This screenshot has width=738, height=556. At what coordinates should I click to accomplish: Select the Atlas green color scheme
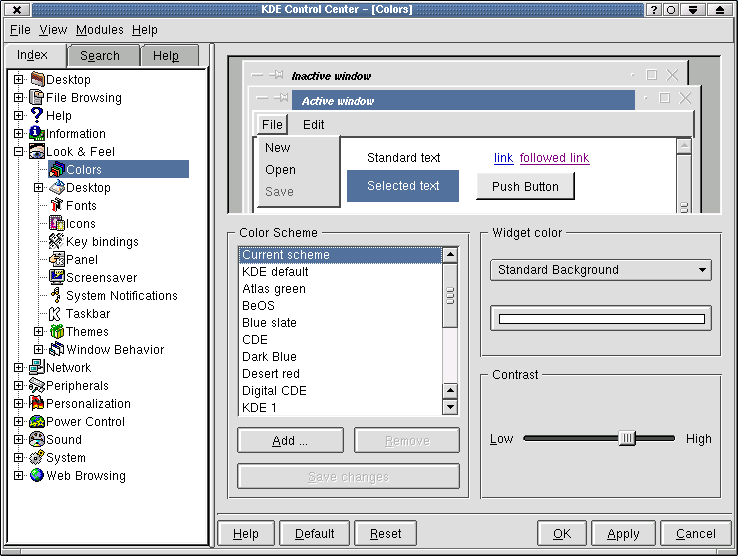coord(340,289)
